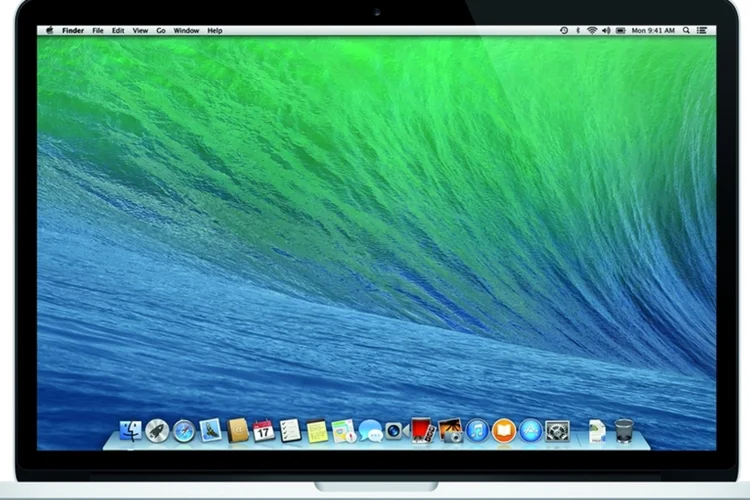Click the volume speaker icon
The height and width of the screenshot is (500, 750).
tap(606, 30)
